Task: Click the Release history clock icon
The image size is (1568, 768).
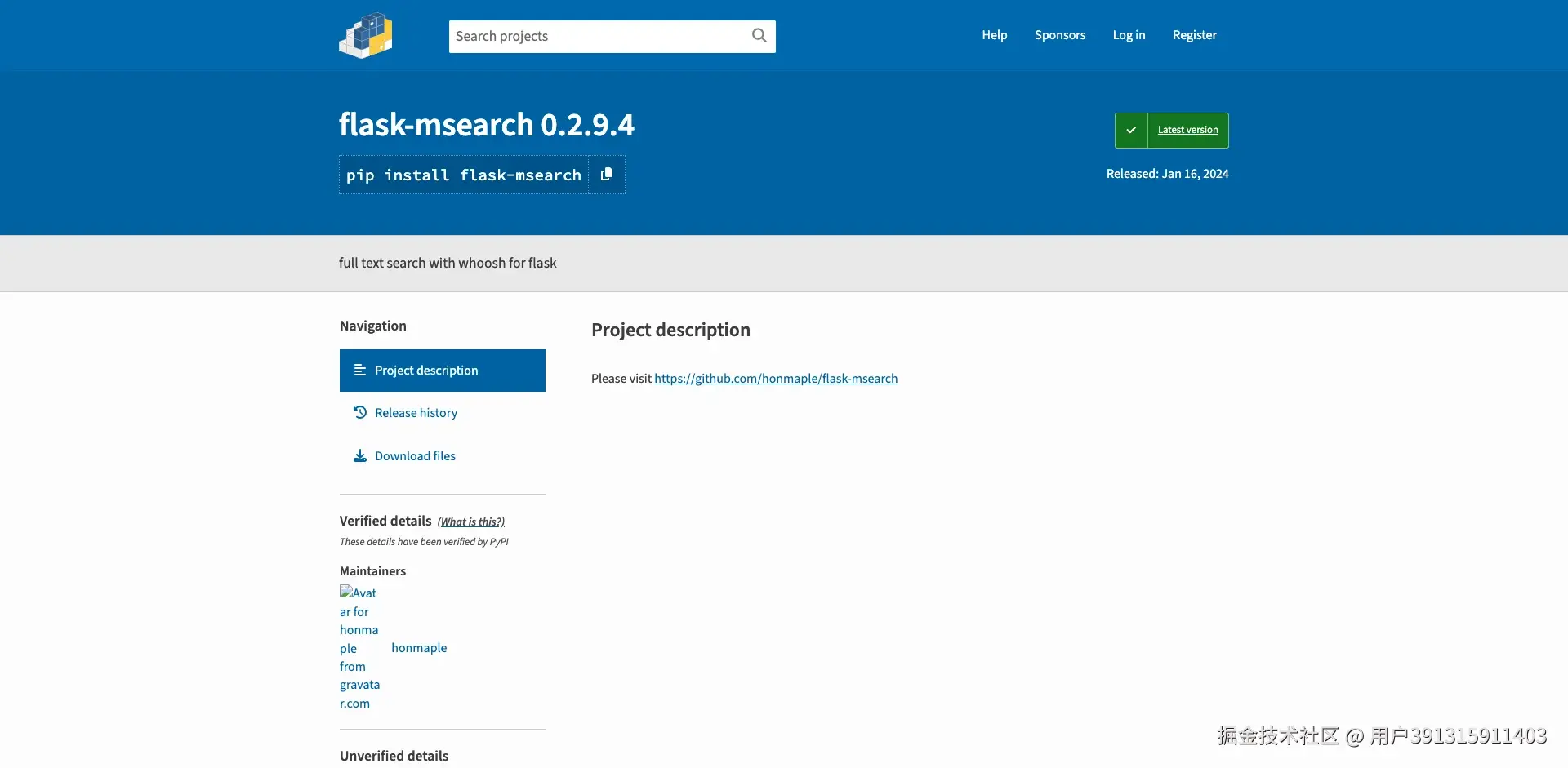Action: [360, 412]
